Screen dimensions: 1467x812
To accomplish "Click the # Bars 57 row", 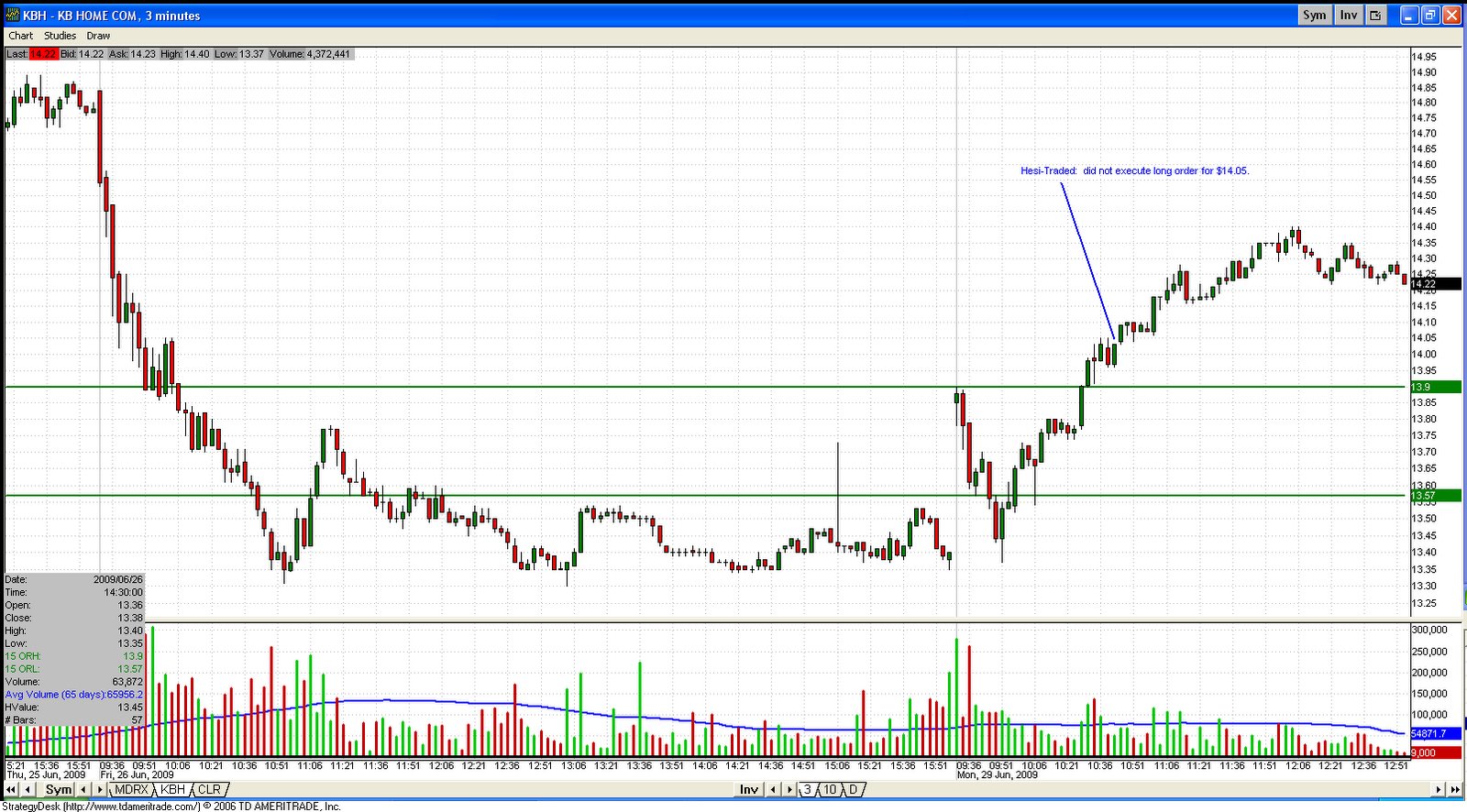I will click(x=74, y=720).
